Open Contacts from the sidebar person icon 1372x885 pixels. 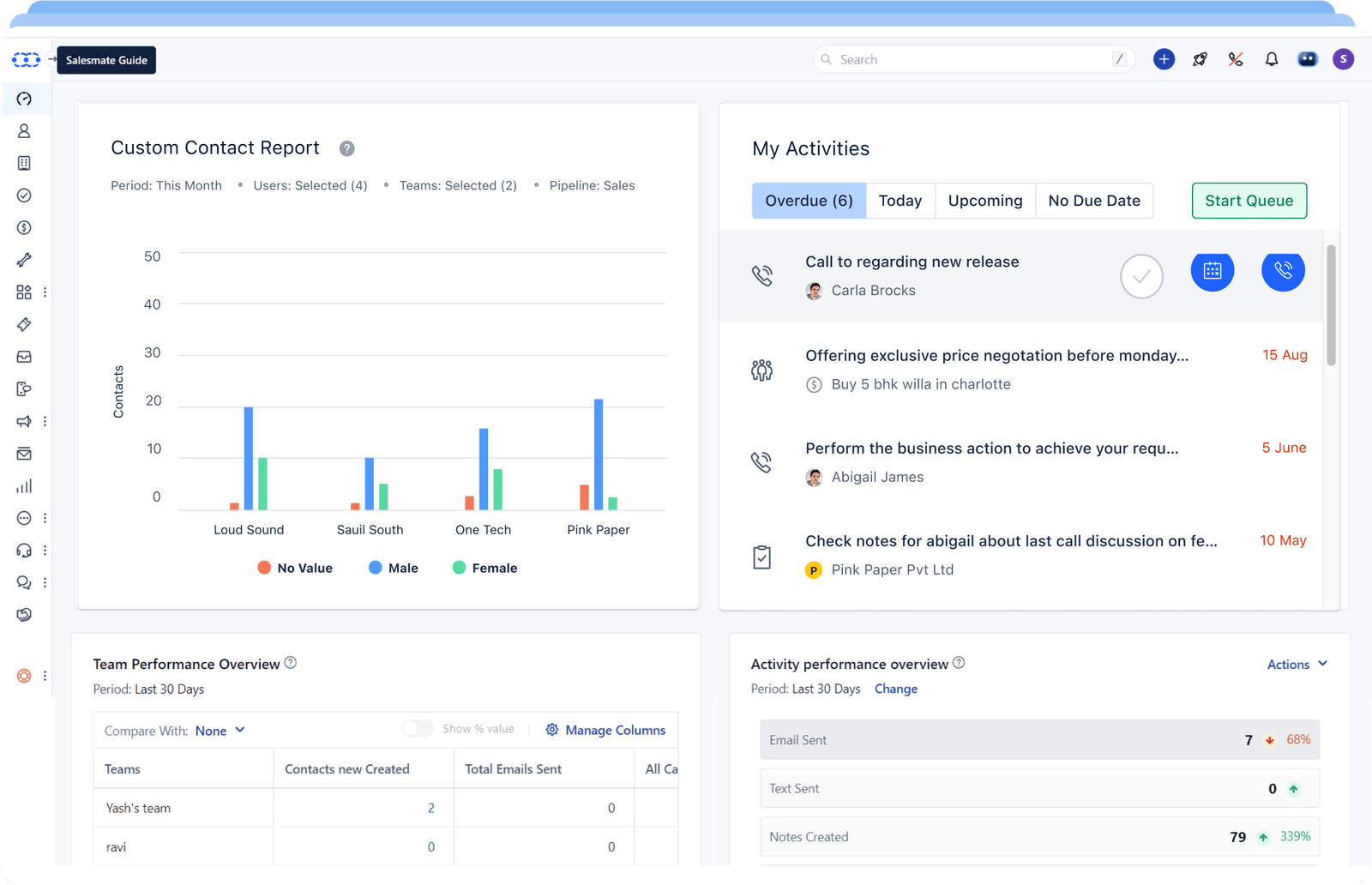[24, 131]
